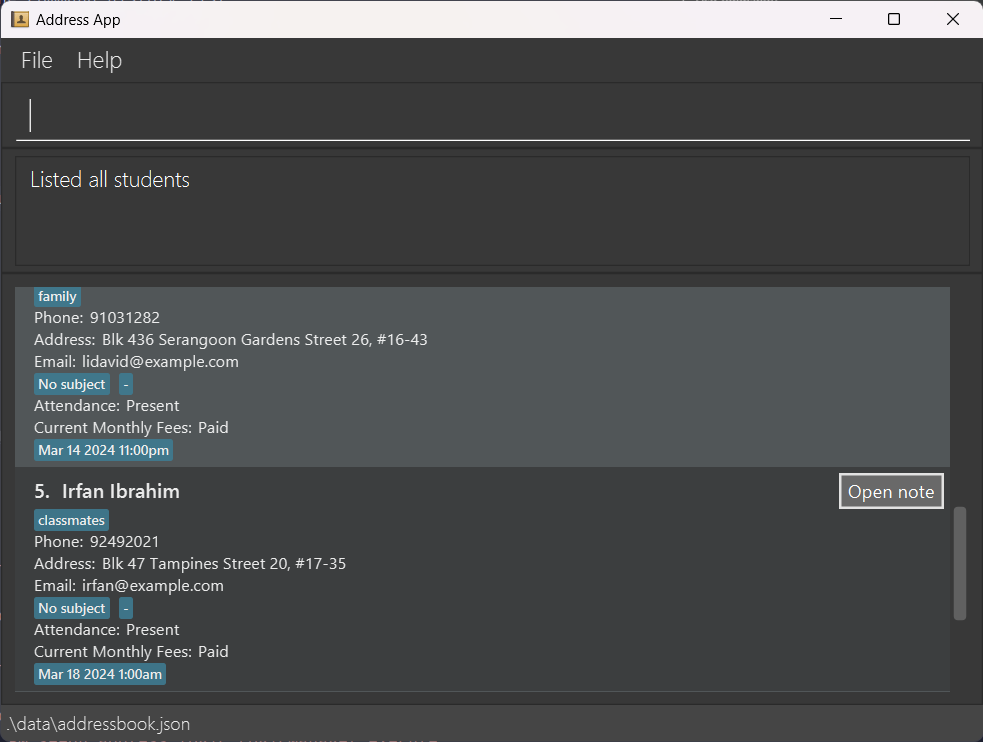The width and height of the screenshot is (983, 742).
Task: Click the Address App title bar icon
Action: [19, 19]
